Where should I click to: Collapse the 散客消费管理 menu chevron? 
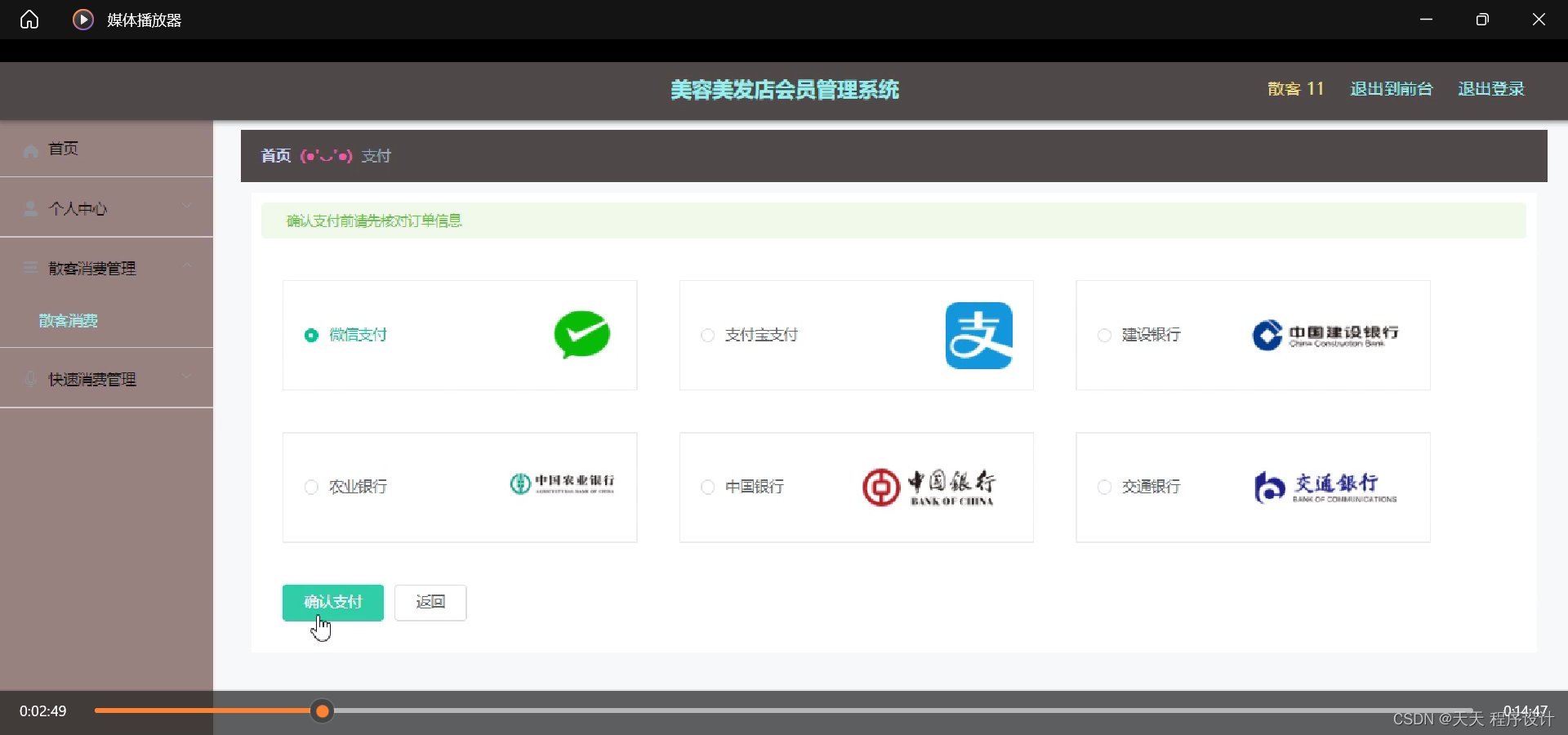click(187, 265)
